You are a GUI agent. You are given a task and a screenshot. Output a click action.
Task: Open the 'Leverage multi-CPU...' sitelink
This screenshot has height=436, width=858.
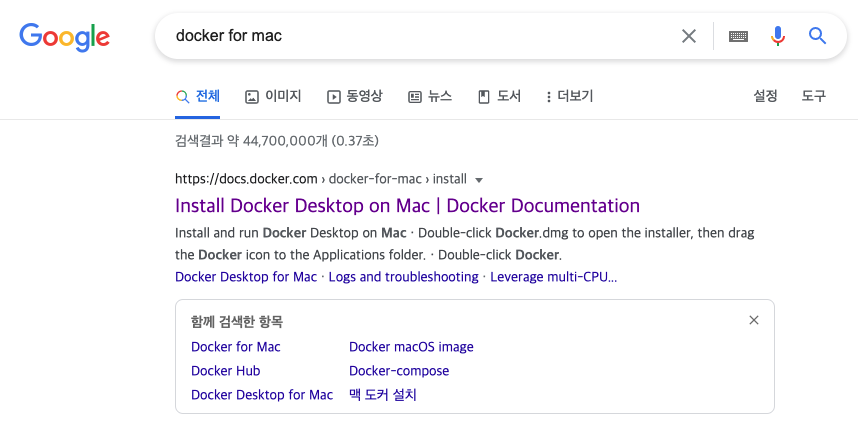point(553,277)
